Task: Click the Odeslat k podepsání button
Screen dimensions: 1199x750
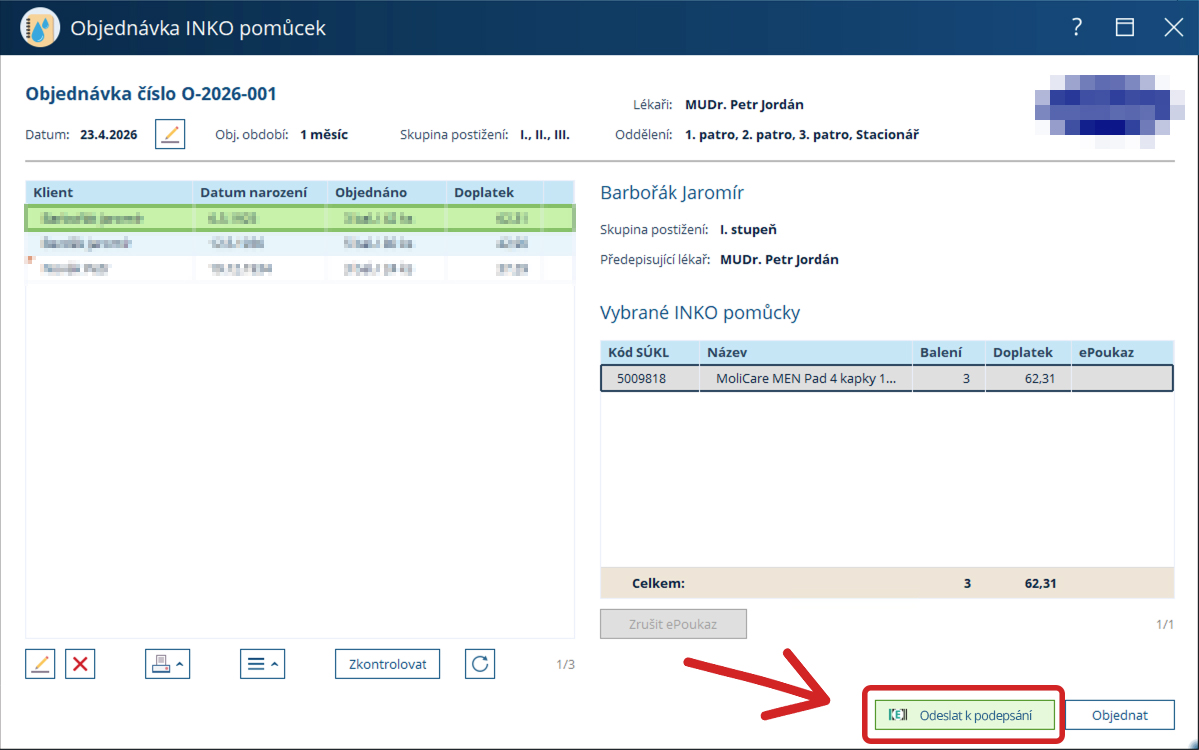Action: click(x=965, y=715)
